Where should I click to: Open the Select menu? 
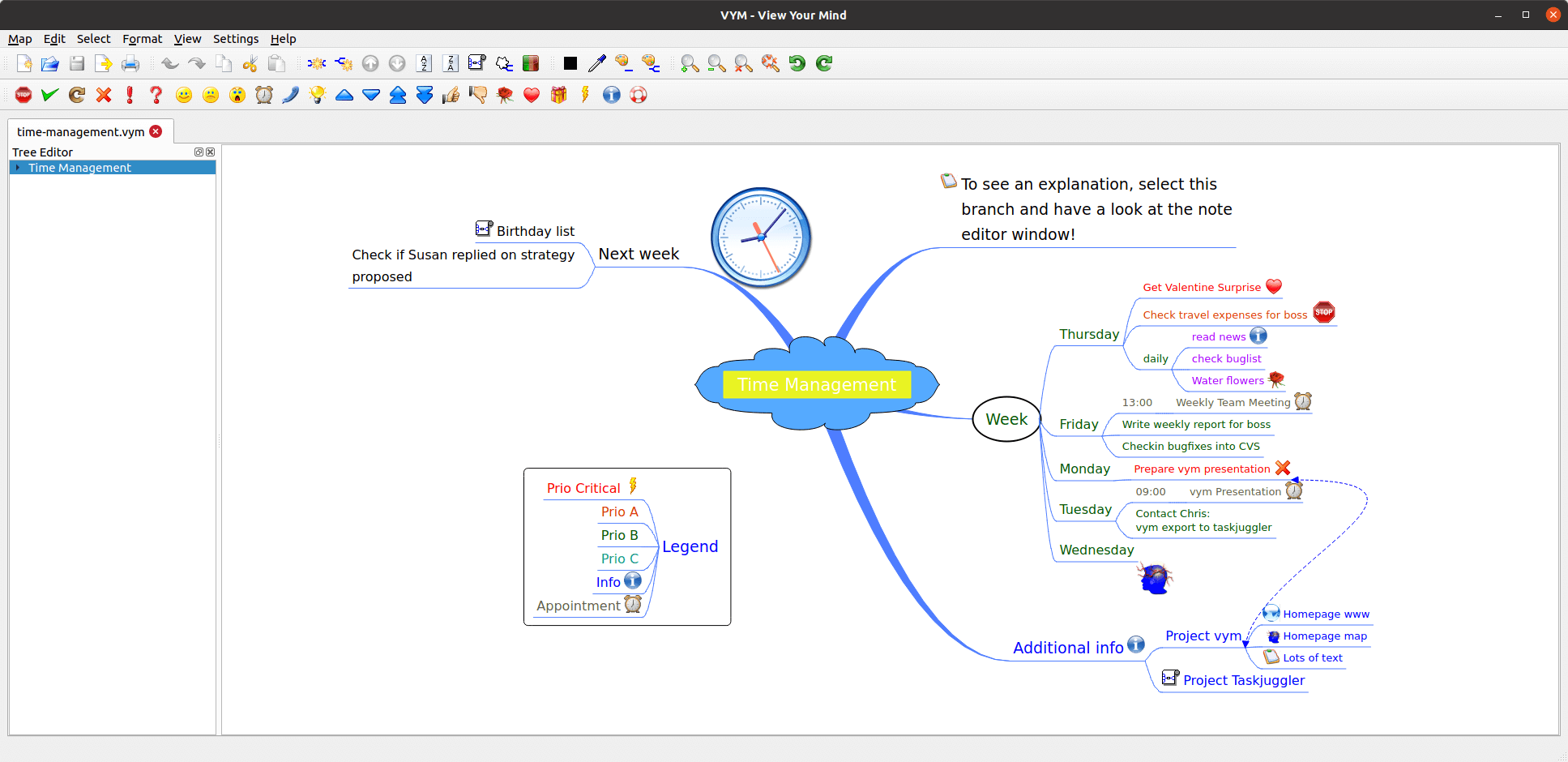coord(94,39)
